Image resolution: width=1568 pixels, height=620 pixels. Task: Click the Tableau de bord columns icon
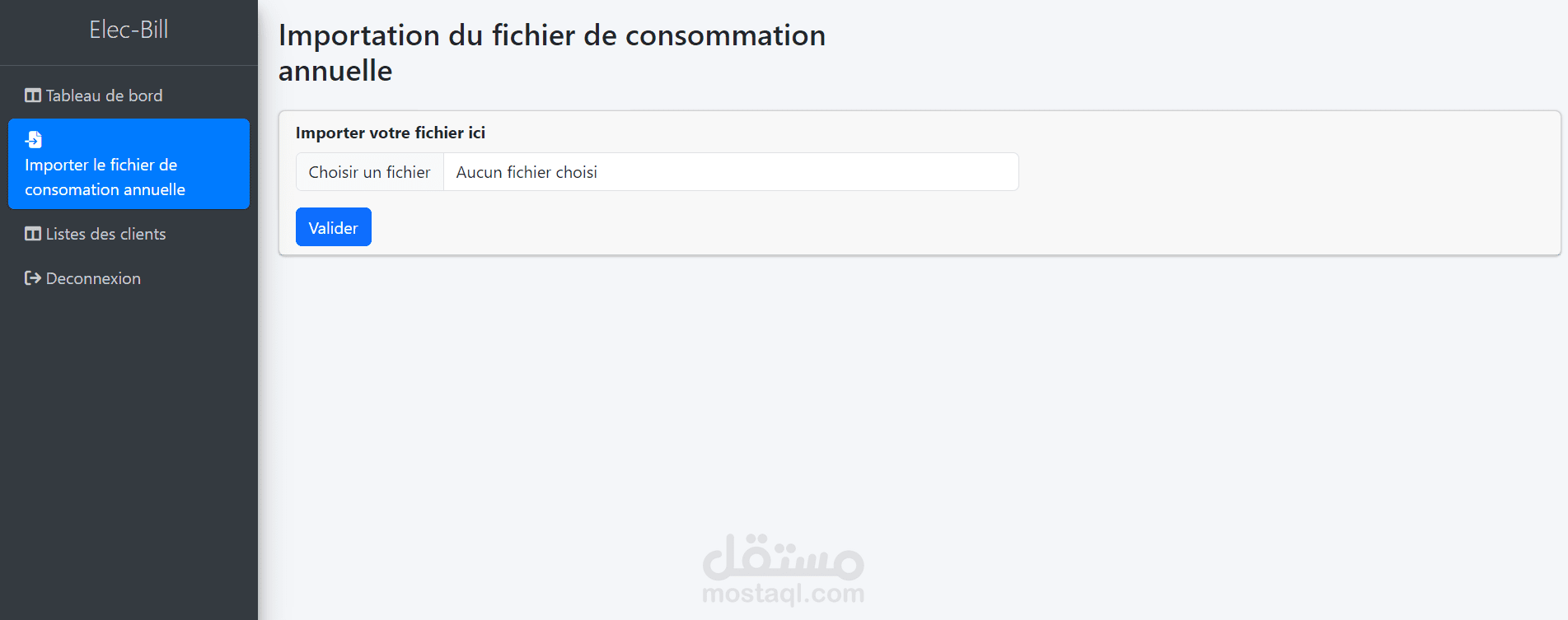tap(33, 96)
